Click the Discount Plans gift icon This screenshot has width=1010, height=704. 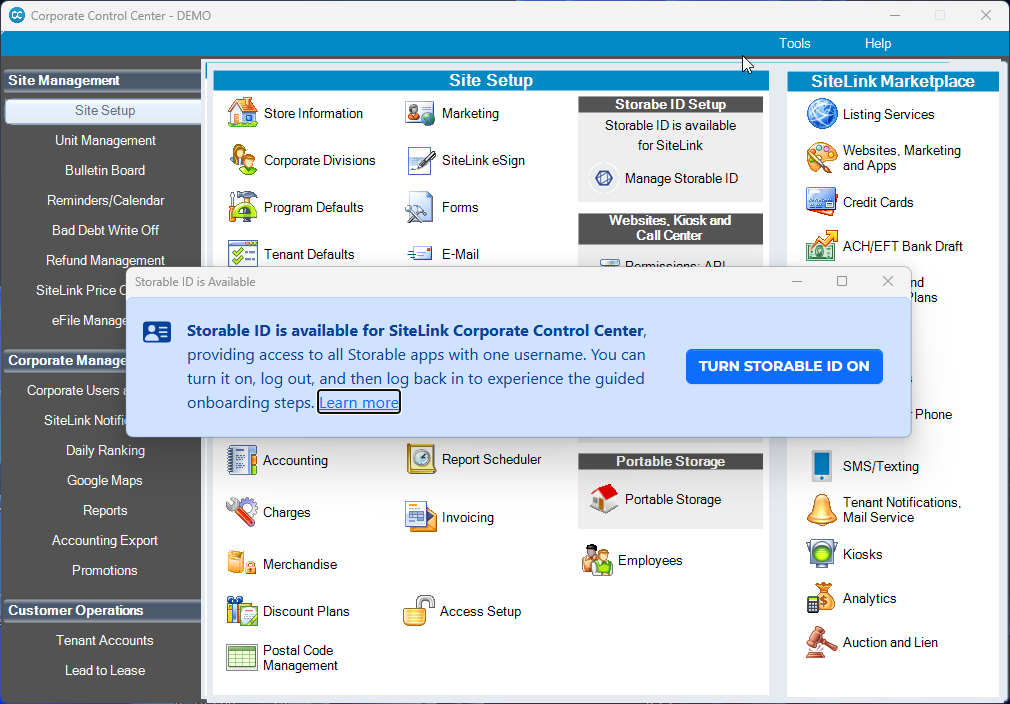click(x=242, y=611)
